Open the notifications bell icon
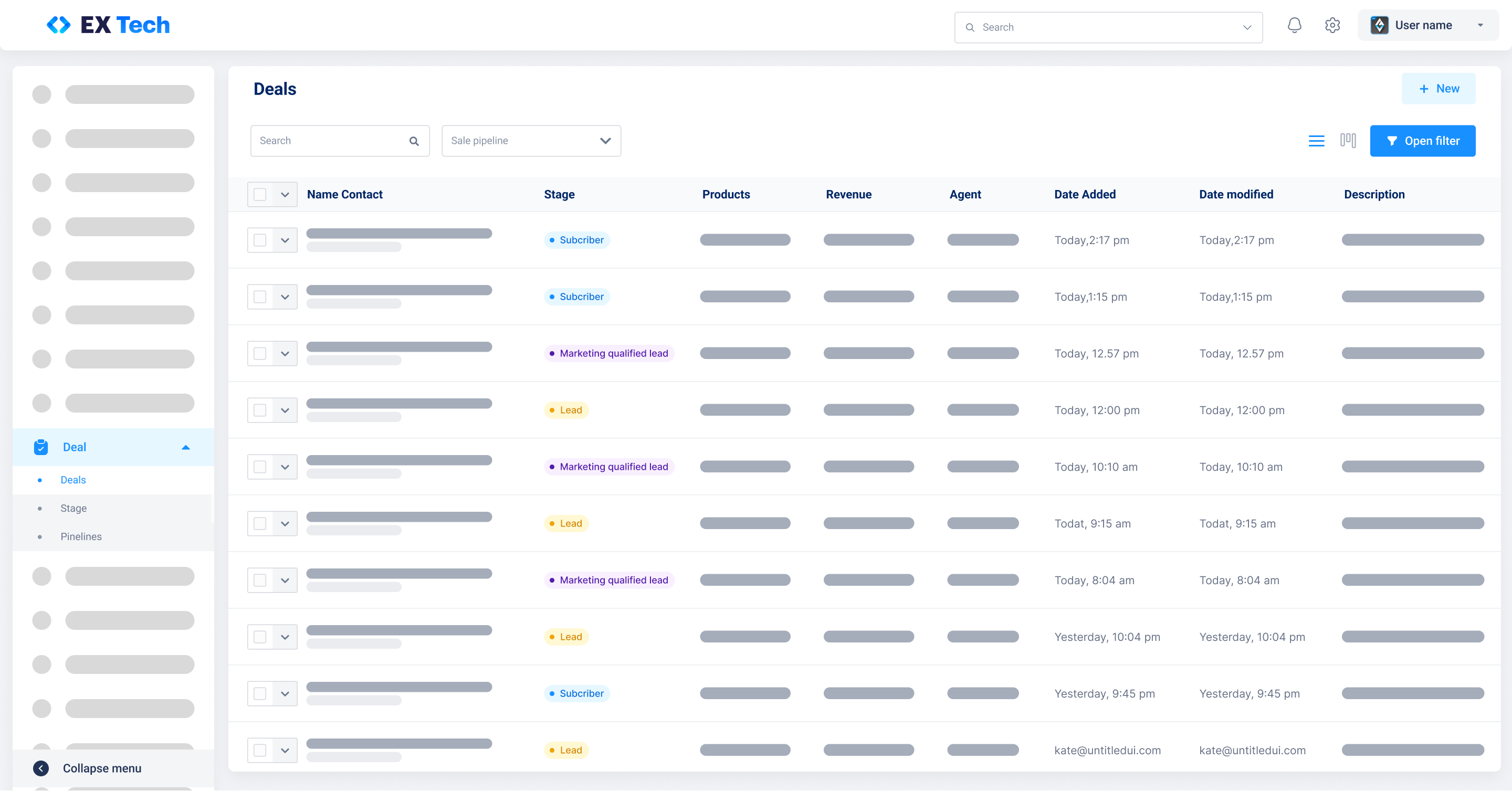This screenshot has height=791, width=1512. (1294, 25)
